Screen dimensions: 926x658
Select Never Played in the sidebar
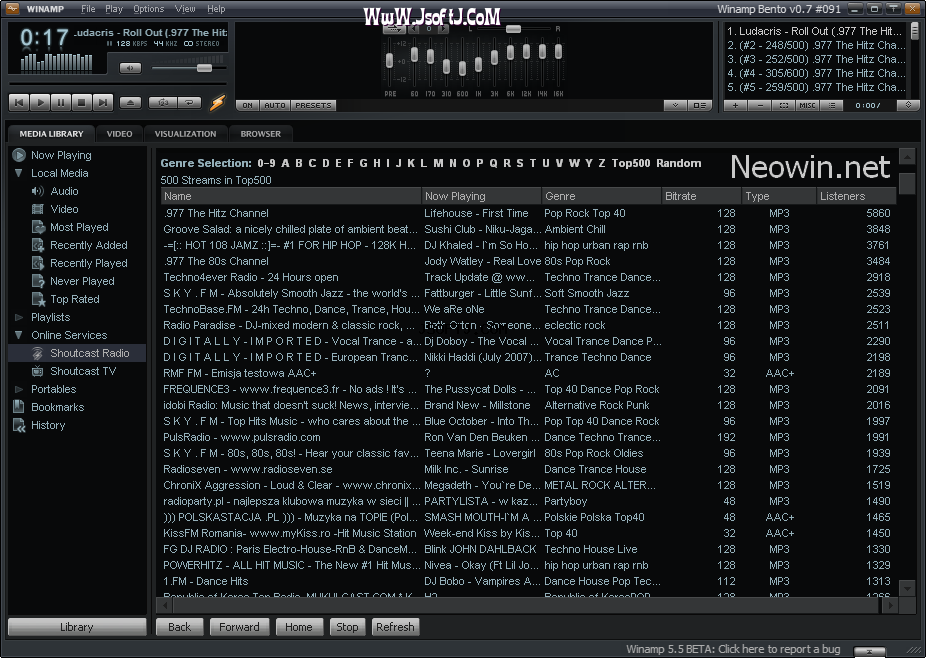point(82,281)
